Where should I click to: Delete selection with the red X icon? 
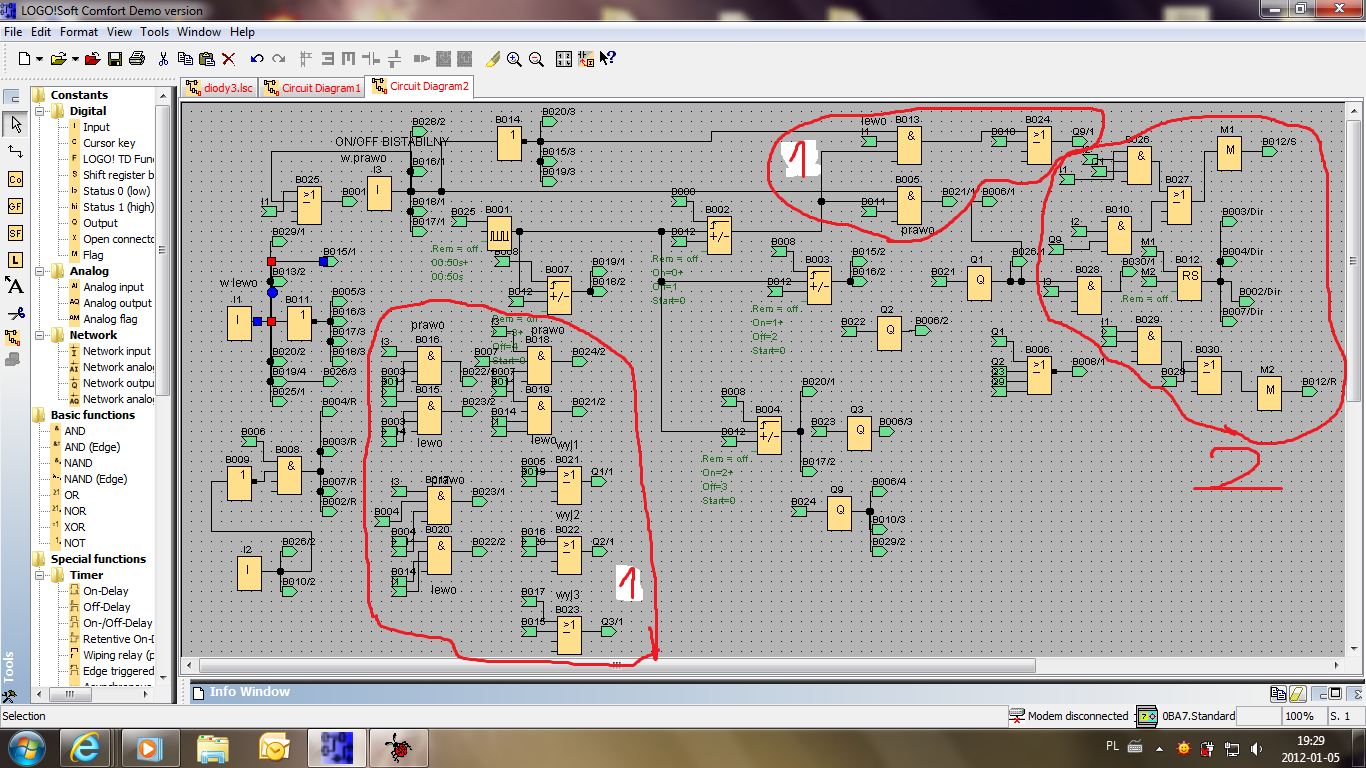coord(228,59)
